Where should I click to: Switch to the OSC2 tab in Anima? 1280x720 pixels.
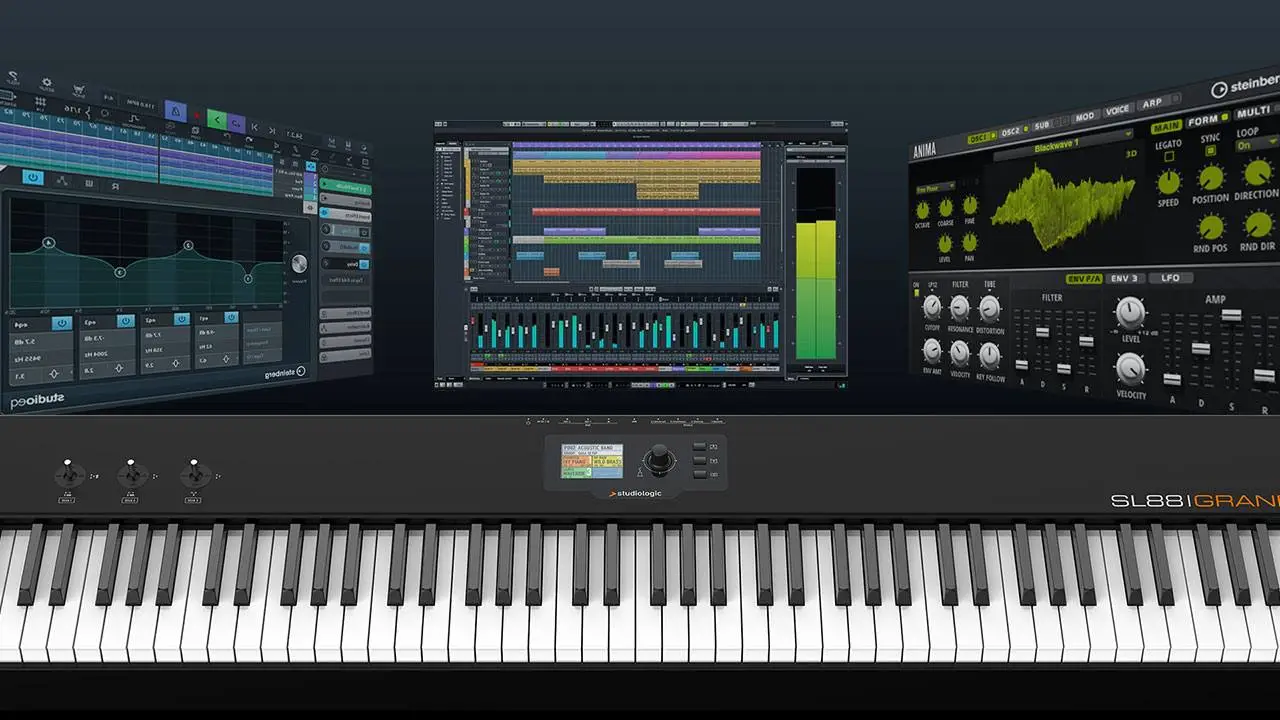[1011, 132]
